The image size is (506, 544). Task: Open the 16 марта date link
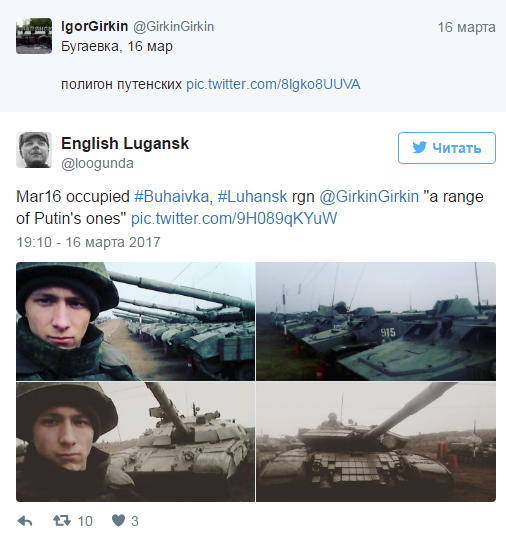pyautogui.click(x=466, y=27)
